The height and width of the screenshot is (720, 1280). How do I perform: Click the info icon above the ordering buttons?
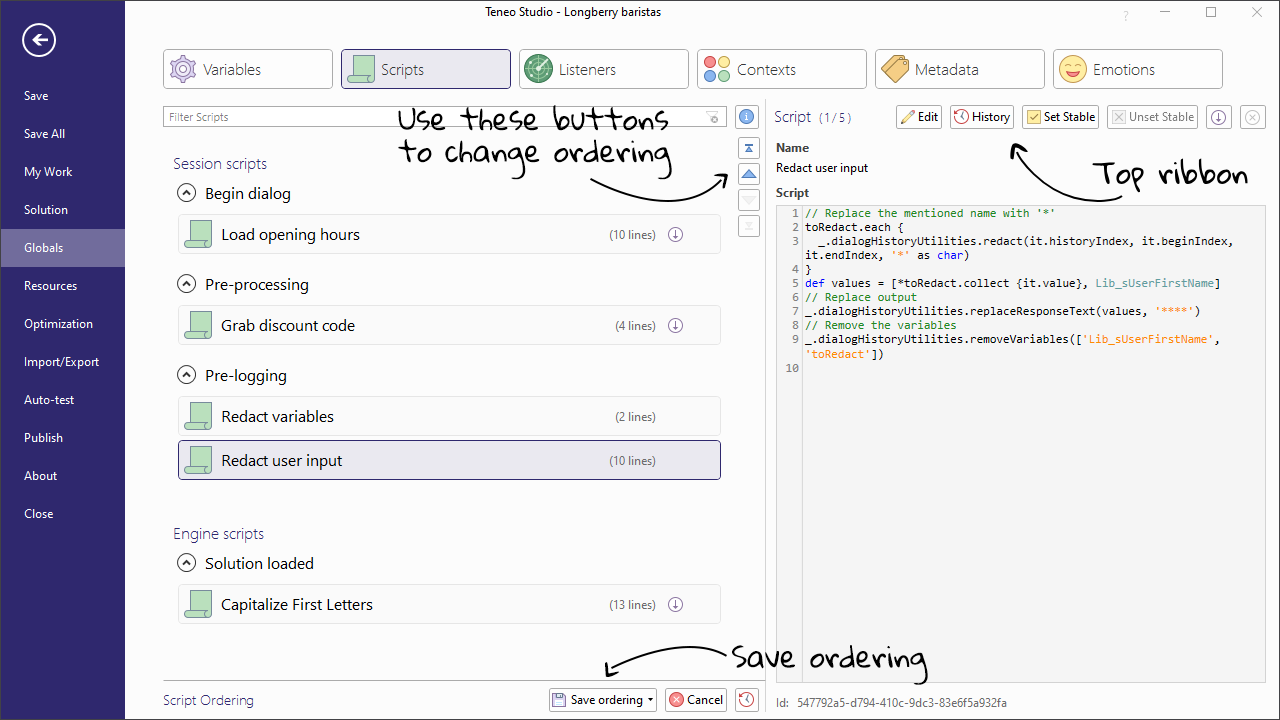point(746,116)
